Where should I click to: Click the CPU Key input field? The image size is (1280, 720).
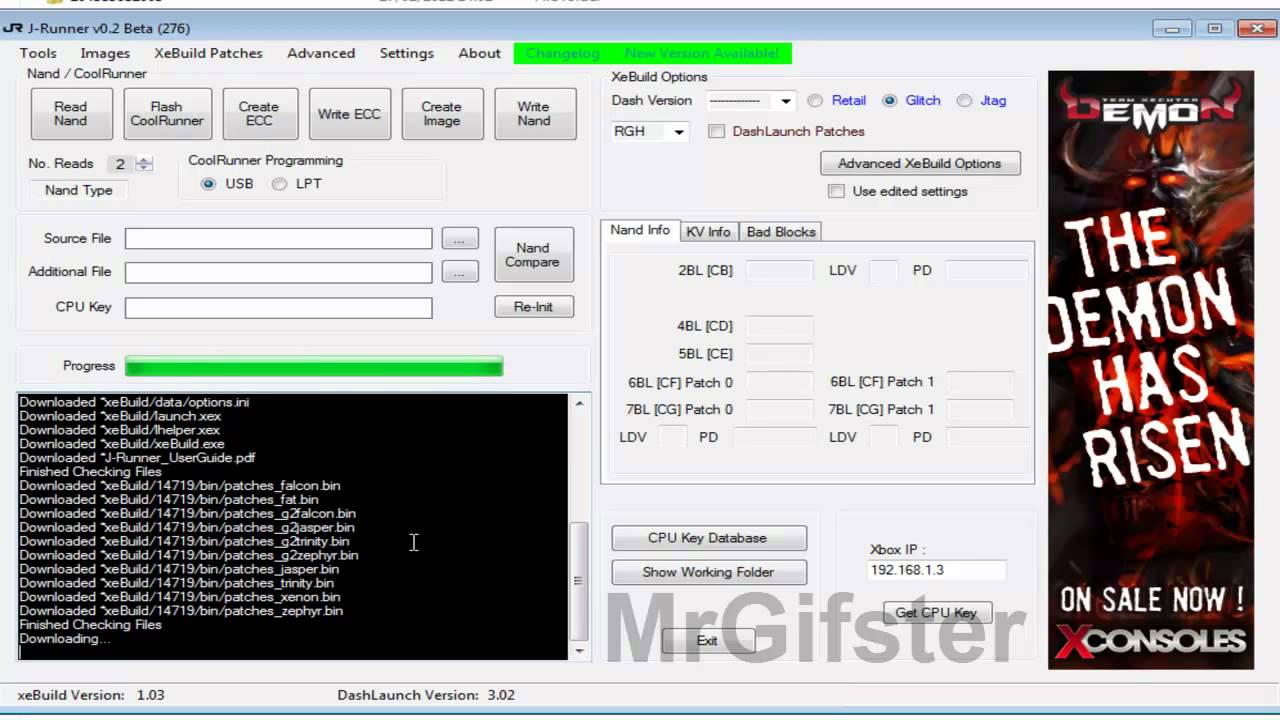278,307
